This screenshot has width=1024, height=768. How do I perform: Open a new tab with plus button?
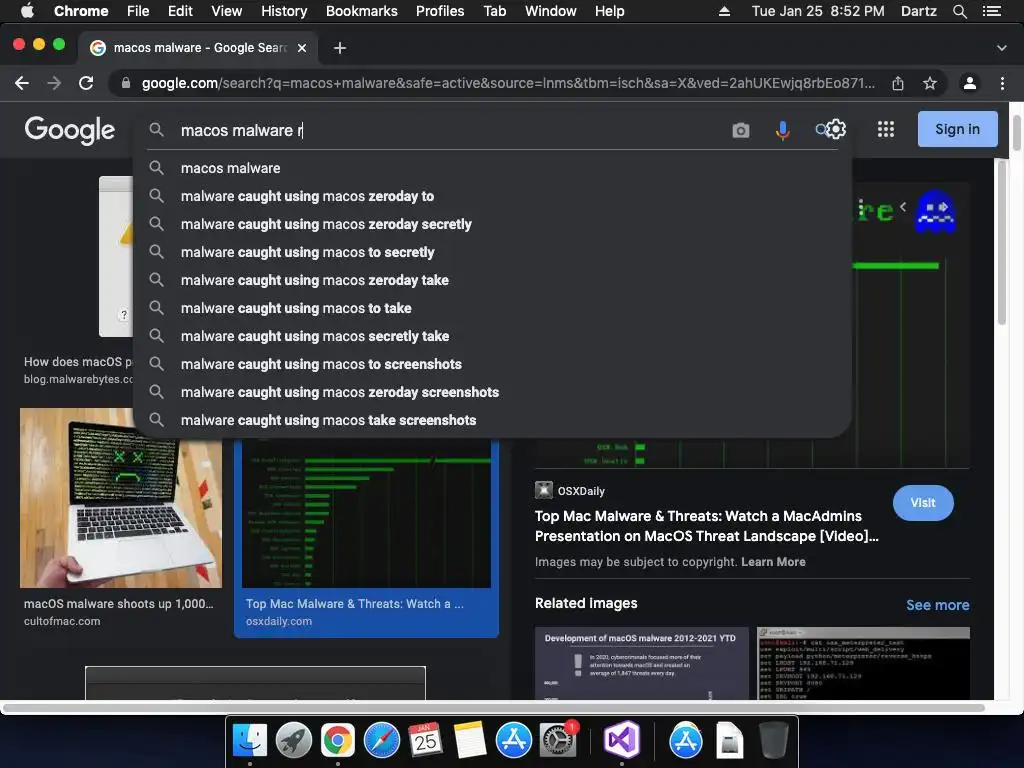coord(340,48)
